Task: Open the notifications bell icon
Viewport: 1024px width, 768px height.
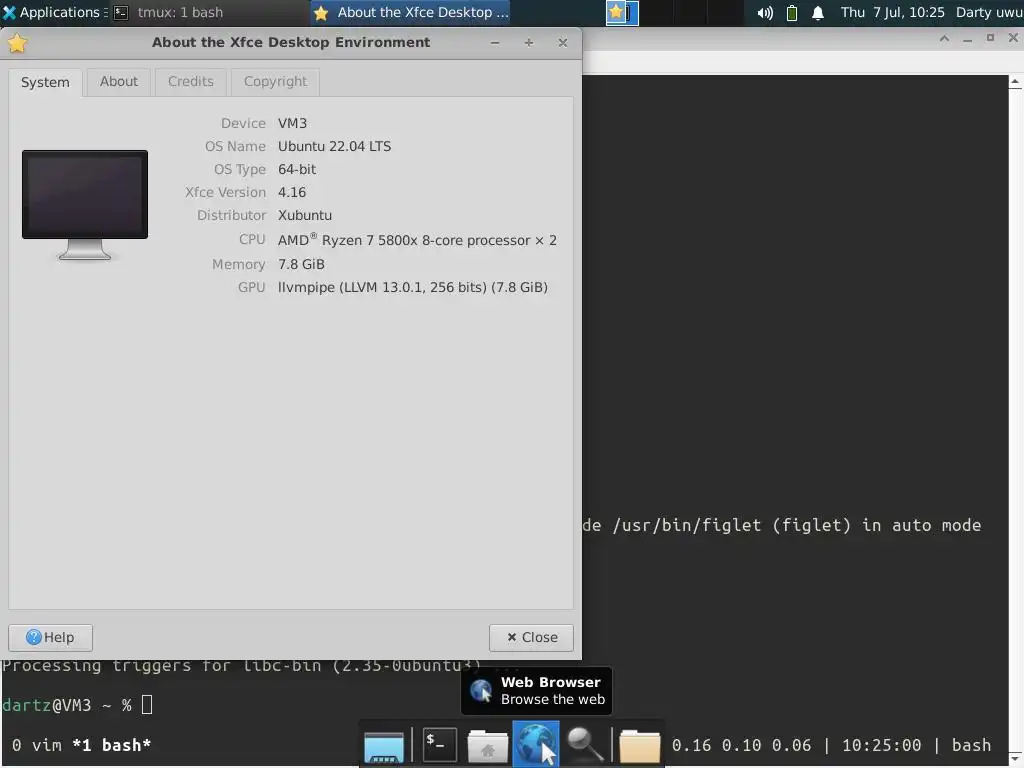Action: (818, 12)
